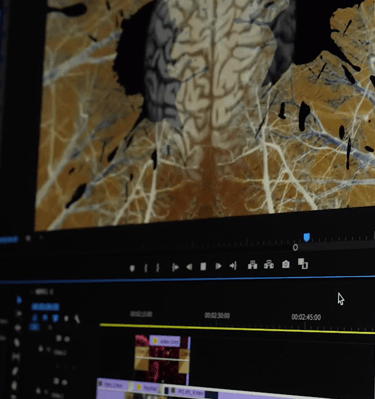The height and width of the screenshot is (399, 375).
Task: Select the red video clip on the upper track
Action: click(x=162, y=361)
